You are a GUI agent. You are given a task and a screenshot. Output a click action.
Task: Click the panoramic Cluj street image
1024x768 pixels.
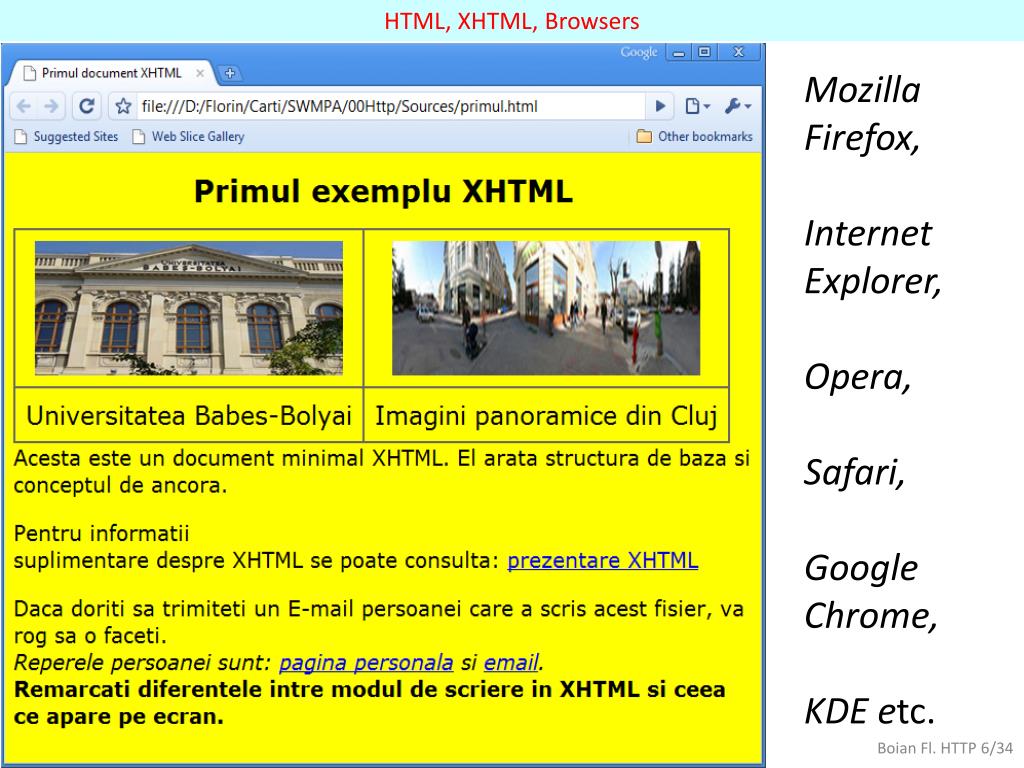(x=546, y=308)
